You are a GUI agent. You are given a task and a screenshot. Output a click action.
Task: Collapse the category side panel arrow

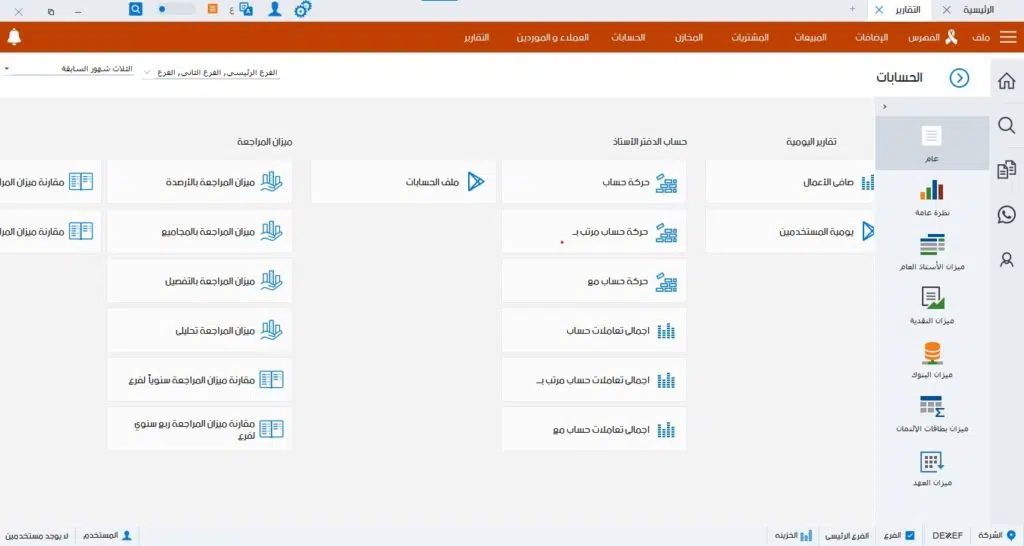pyautogui.click(x=884, y=106)
